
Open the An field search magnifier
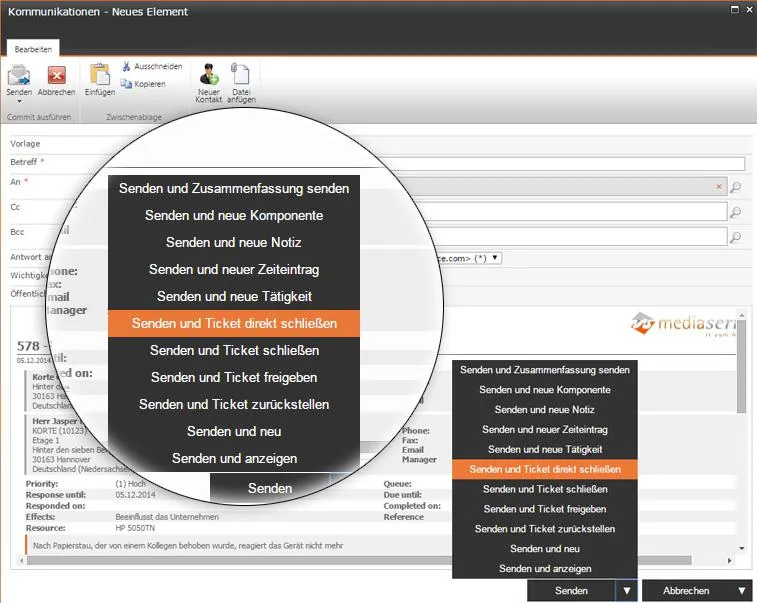click(735, 187)
